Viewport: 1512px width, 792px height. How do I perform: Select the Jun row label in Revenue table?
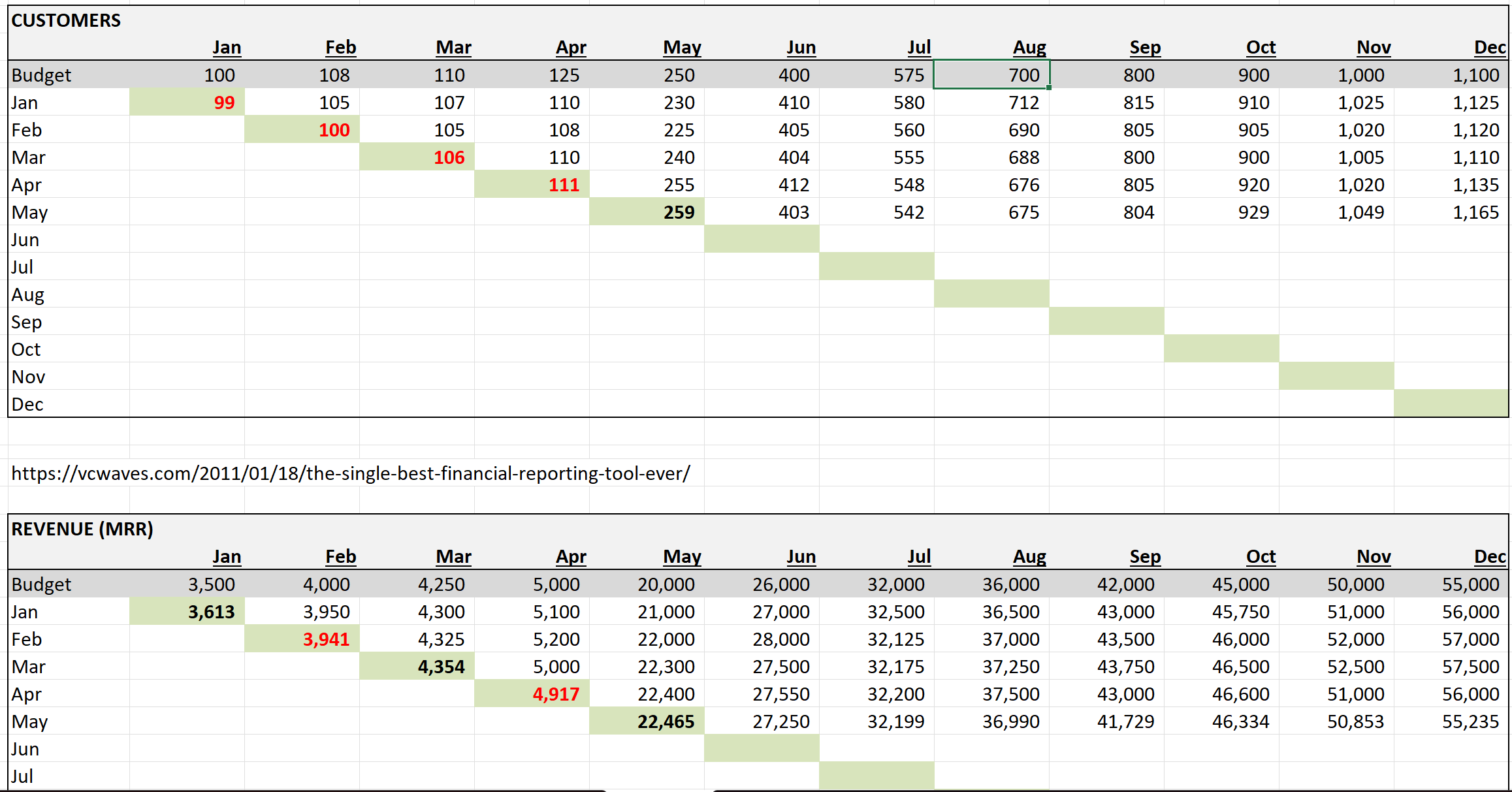pyautogui.click(x=25, y=749)
